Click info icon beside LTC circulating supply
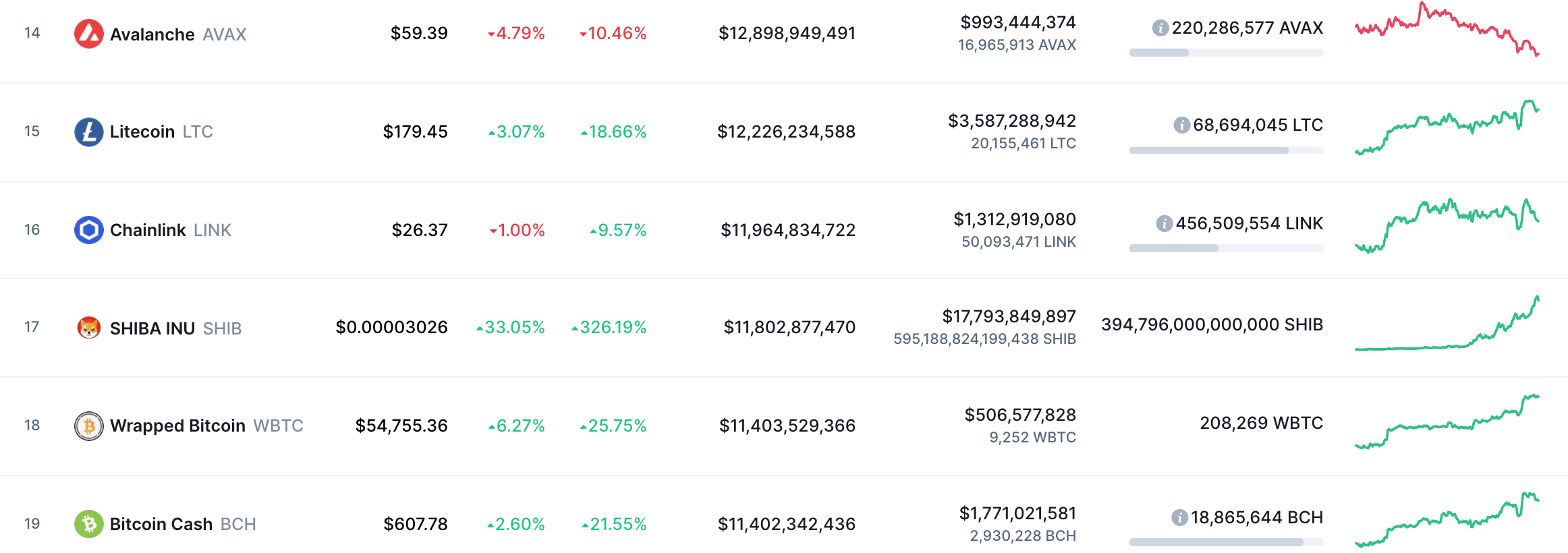Image resolution: width=1568 pixels, height=553 pixels. (x=1181, y=125)
